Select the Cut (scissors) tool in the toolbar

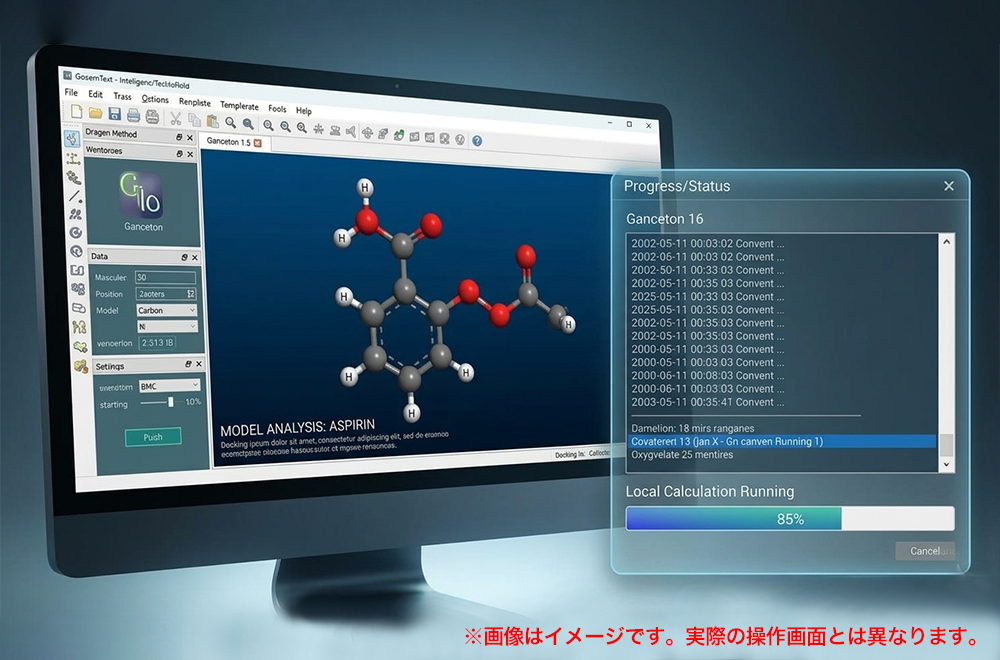coord(174,121)
